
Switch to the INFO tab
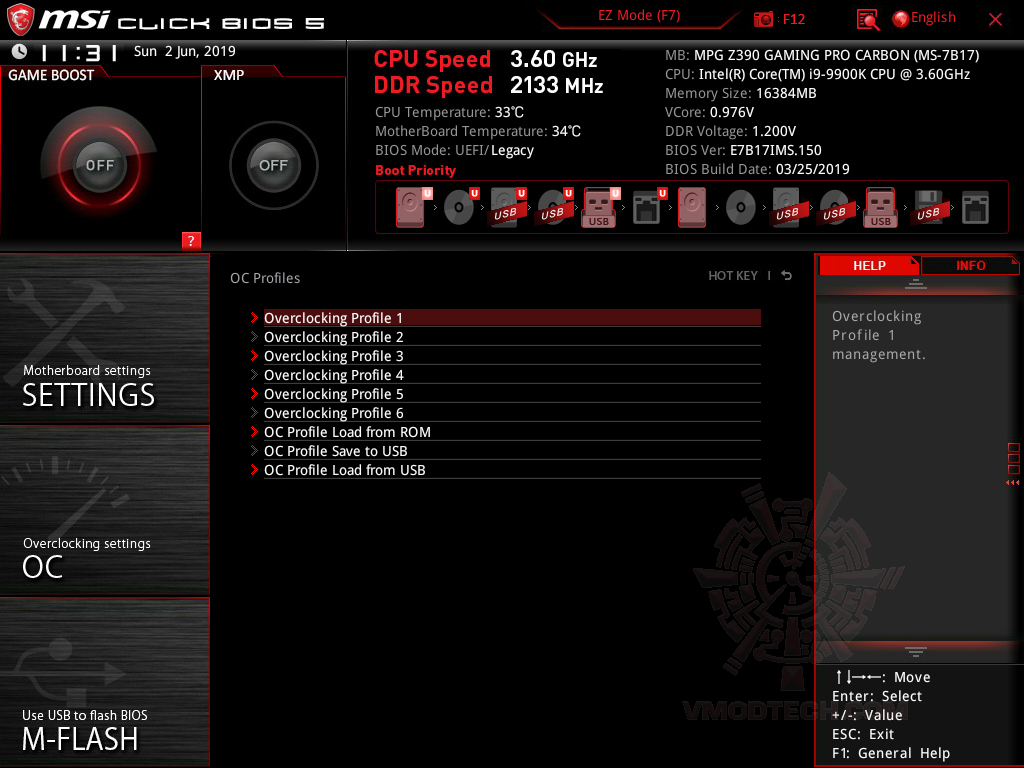(969, 265)
